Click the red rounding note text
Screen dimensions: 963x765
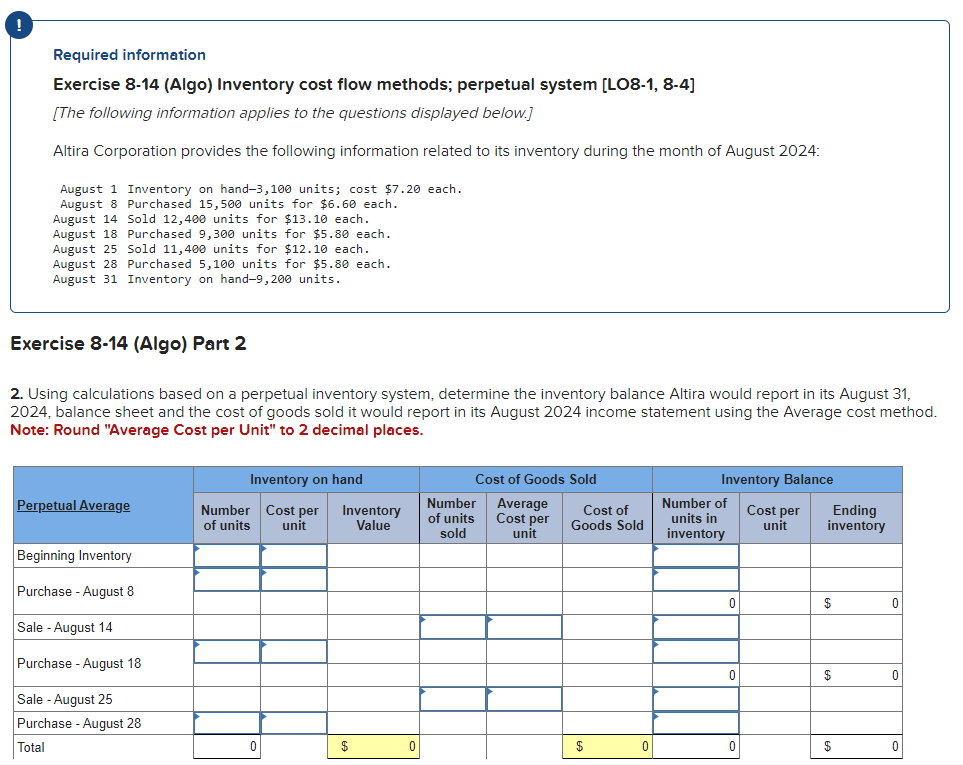pyautogui.click(x=217, y=430)
